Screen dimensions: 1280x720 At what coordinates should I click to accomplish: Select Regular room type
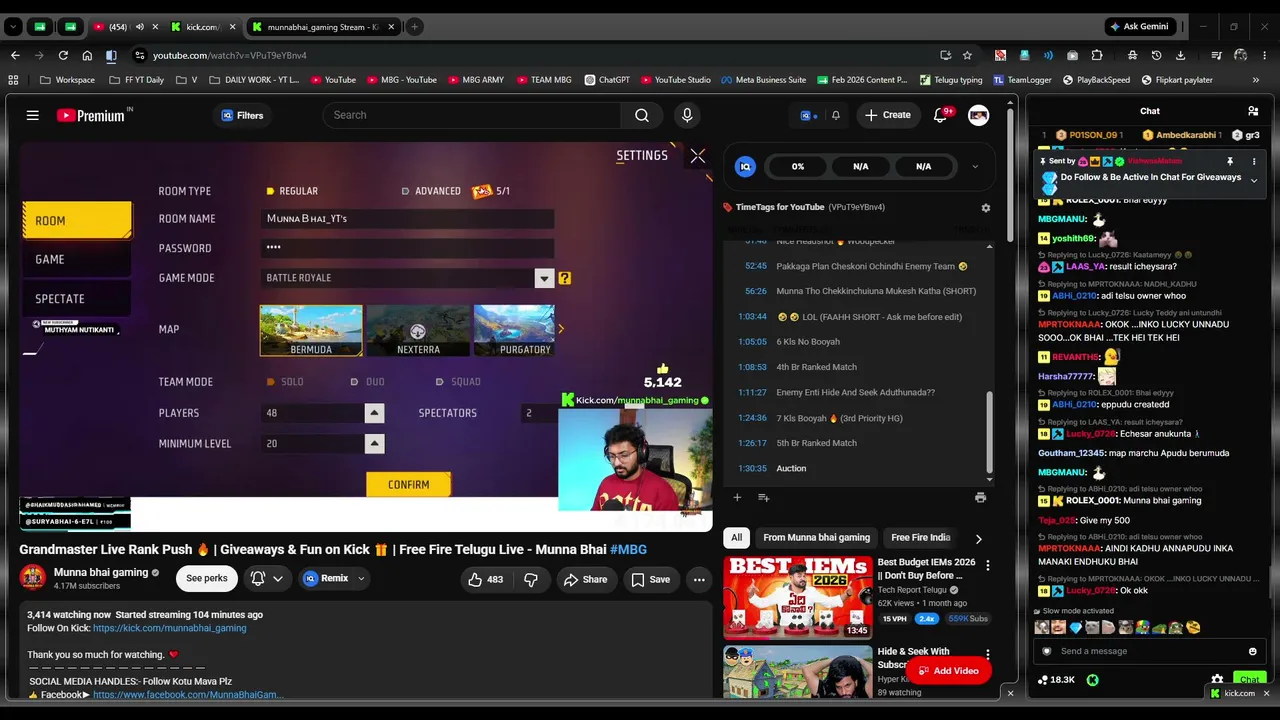point(292,191)
